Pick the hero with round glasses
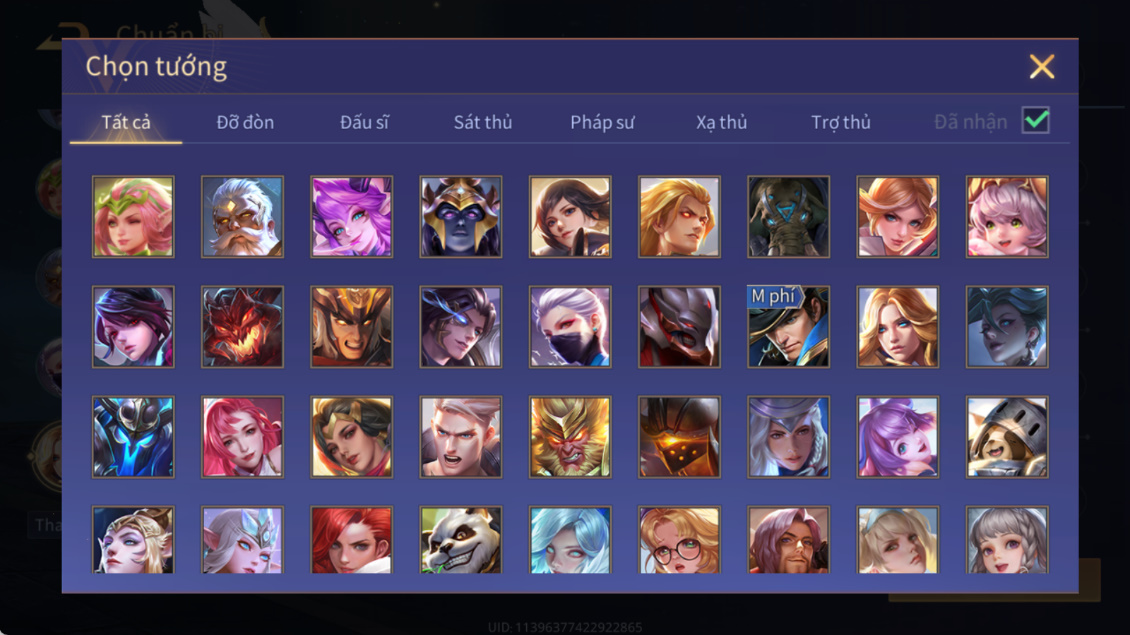 [679, 540]
